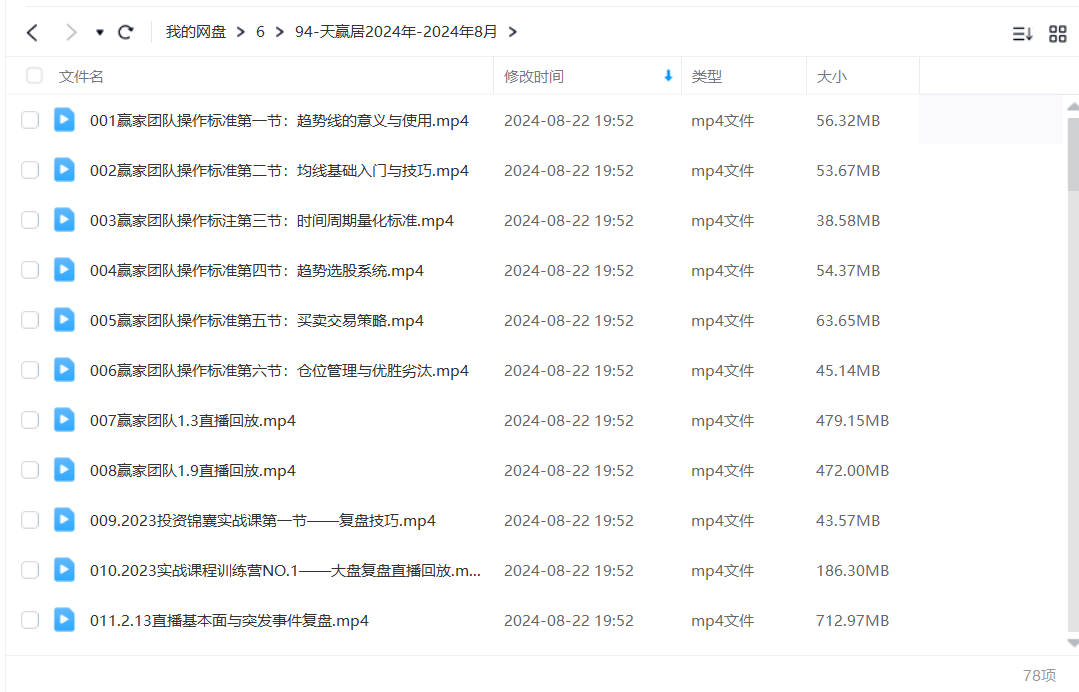Open breadcrumb 94-天赢居2024年-2024年8月
Image resolution: width=1079 pixels, height=692 pixels.
point(396,32)
